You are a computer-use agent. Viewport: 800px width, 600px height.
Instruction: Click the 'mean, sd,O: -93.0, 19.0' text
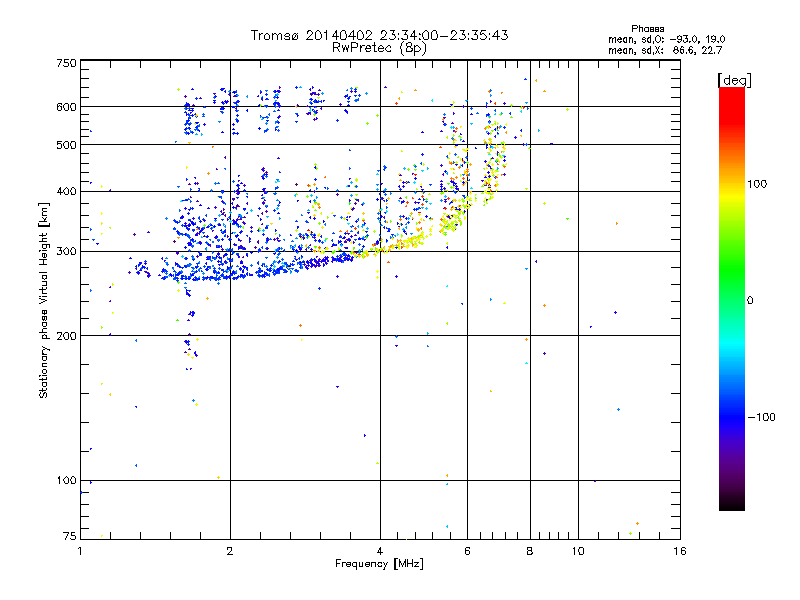click(666, 39)
